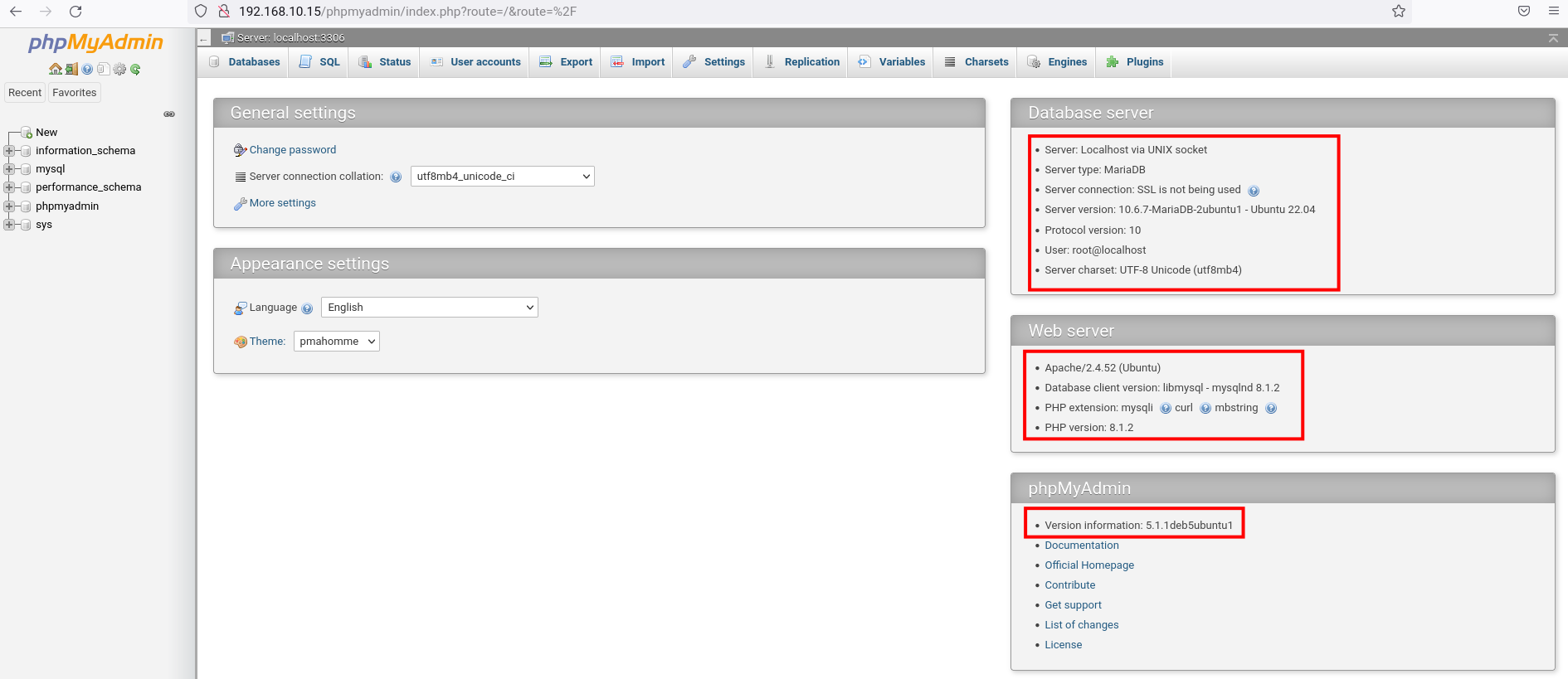This screenshot has height=679, width=1568.
Task: Click help icon beside SSL not being used
Action: tap(1254, 191)
